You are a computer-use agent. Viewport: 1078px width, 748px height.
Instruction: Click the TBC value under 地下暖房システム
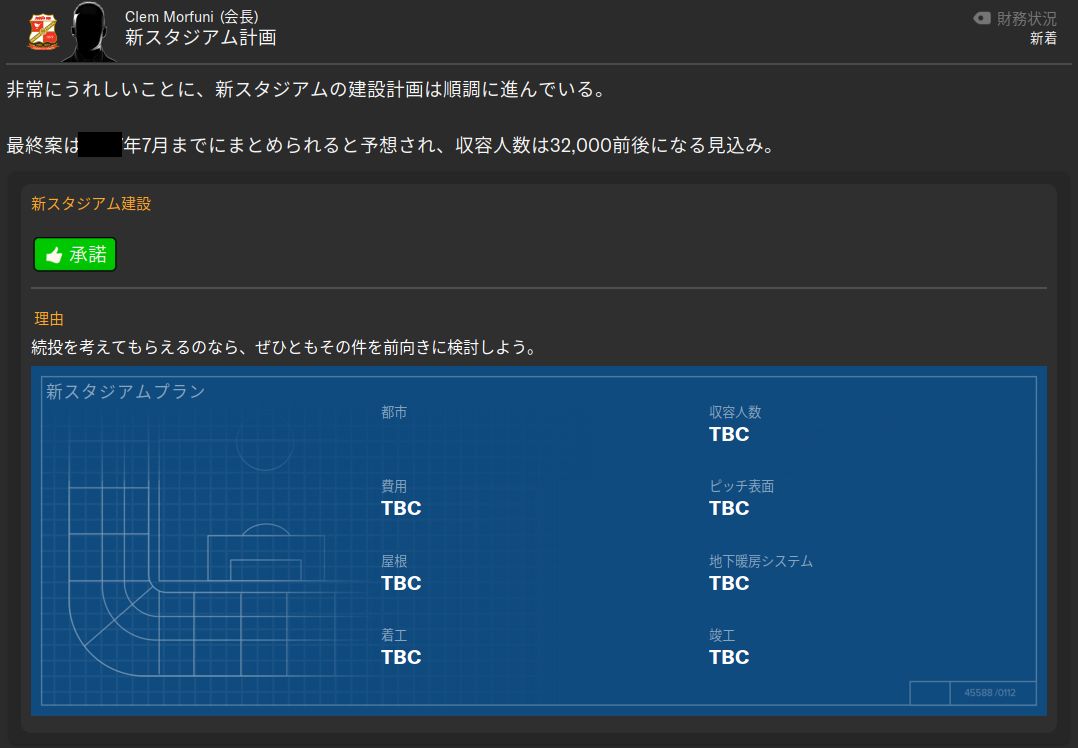tap(729, 583)
